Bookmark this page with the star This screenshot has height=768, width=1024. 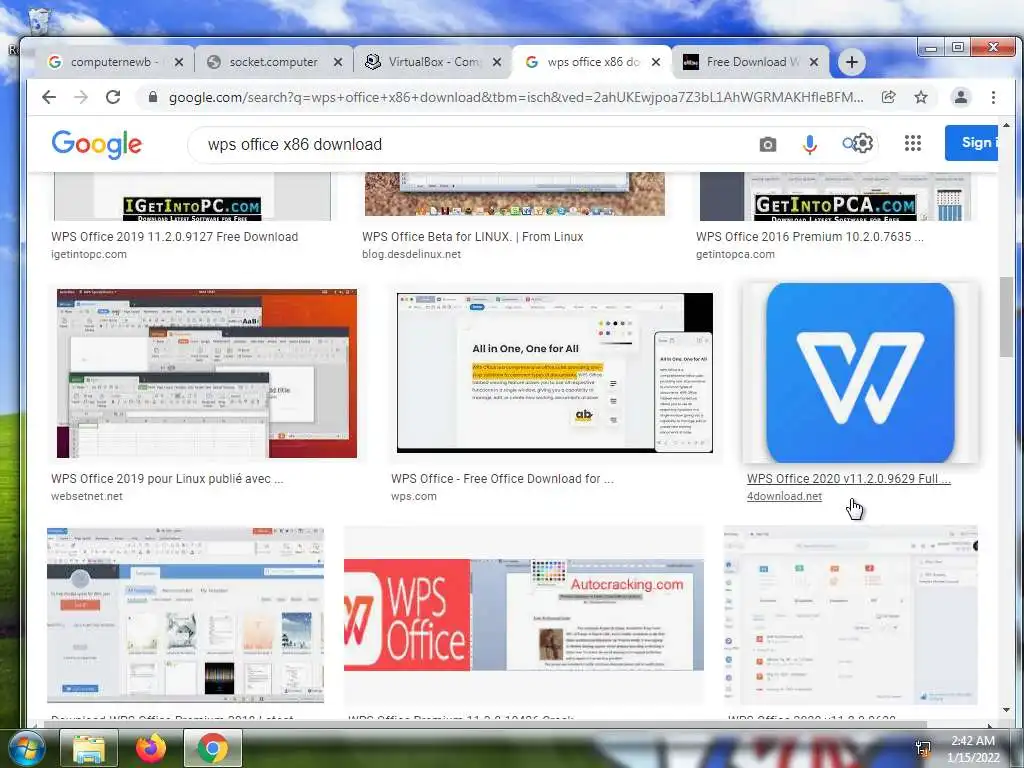pos(921,97)
